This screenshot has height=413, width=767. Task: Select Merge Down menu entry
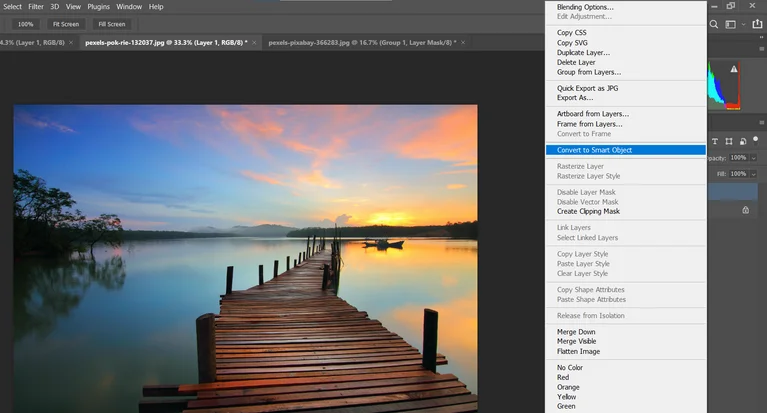click(576, 332)
